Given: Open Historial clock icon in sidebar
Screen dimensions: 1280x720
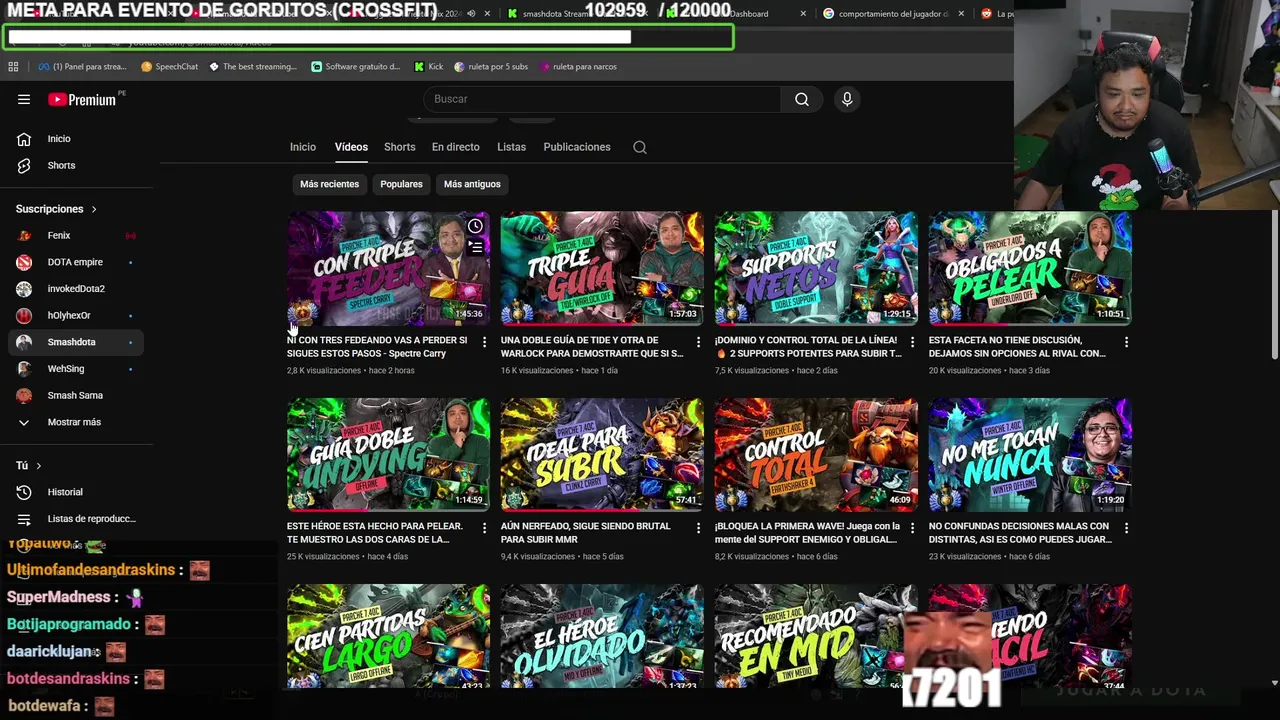Looking at the screenshot, I should click(x=24, y=492).
